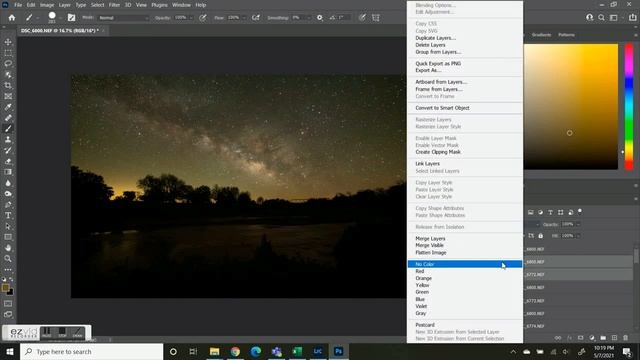
Task: Add a new adjustment layer icon
Action: [x=592, y=338]
